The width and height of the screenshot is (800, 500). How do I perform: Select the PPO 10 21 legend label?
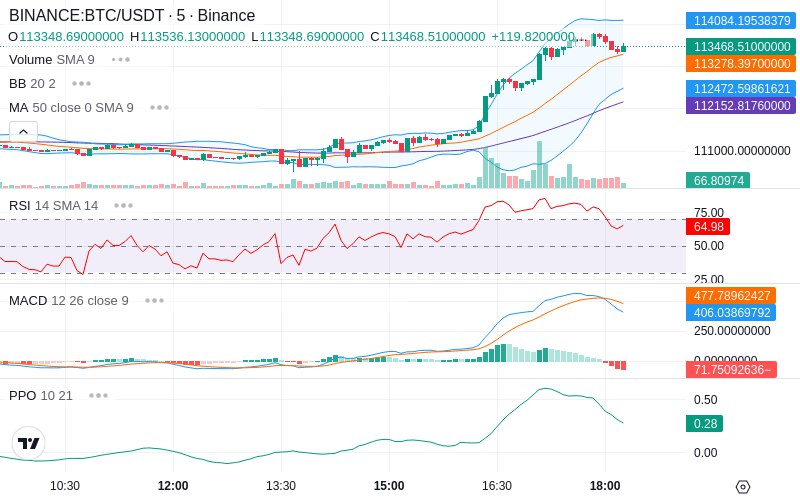click(41, 395)
